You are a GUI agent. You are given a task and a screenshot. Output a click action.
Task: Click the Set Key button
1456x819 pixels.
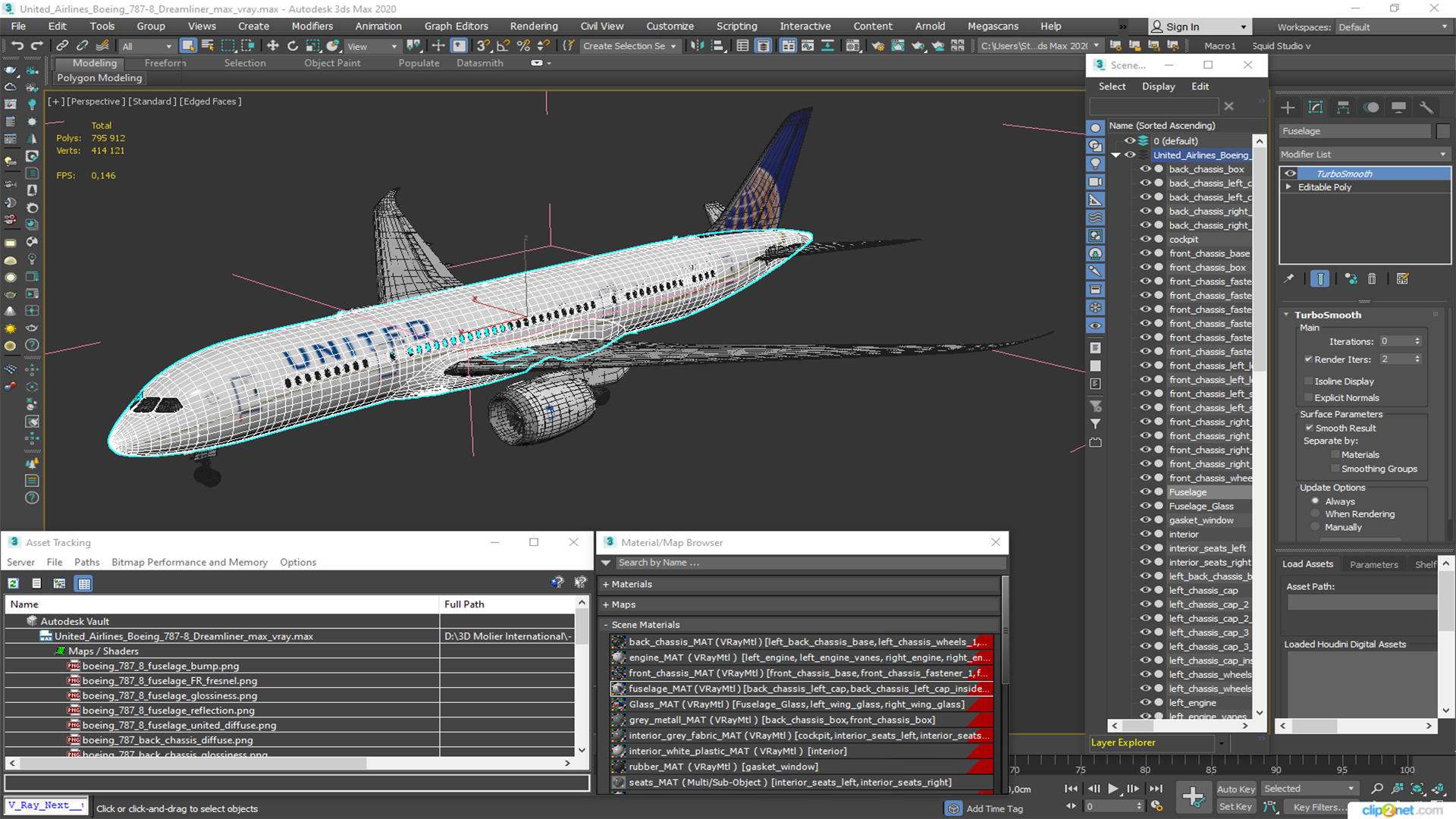tap(1235, 806)
